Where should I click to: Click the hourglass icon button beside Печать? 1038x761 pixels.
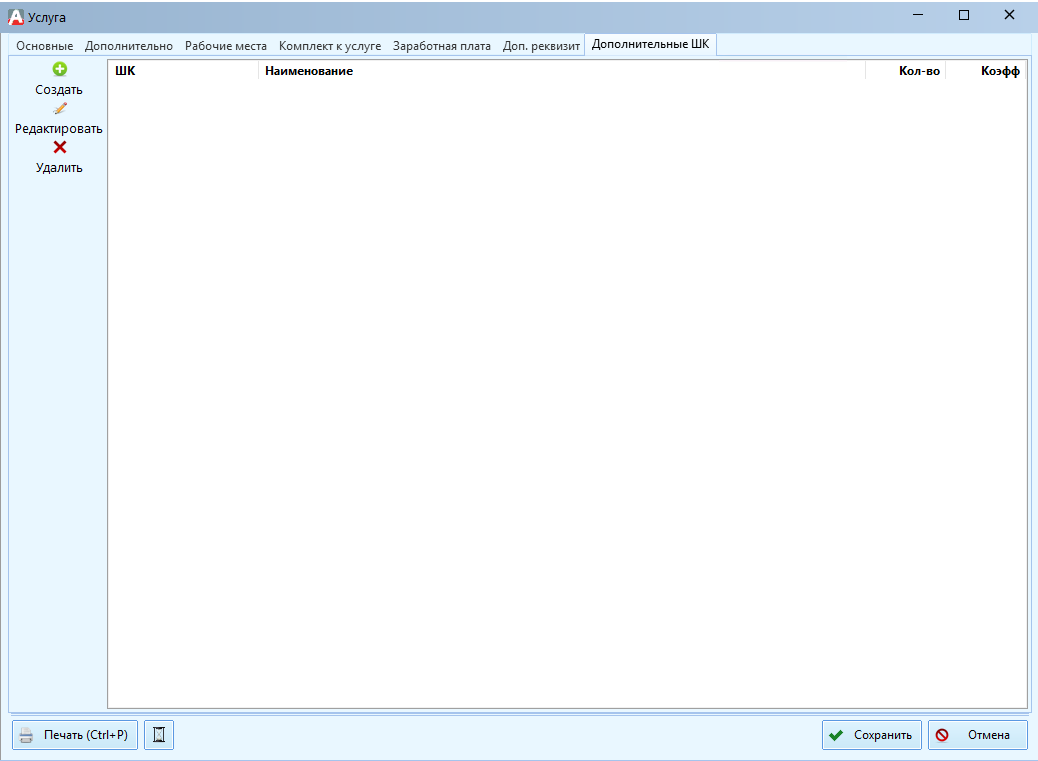159,735
